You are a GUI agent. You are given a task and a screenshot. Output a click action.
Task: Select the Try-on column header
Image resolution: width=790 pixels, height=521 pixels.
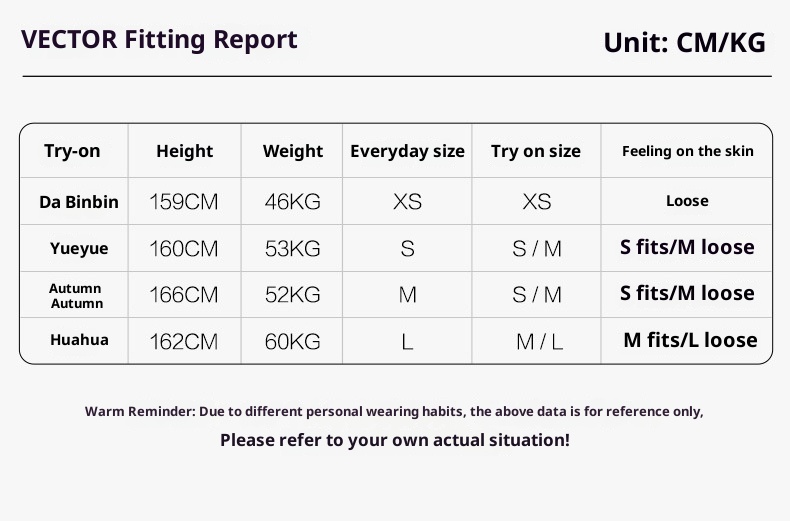pos(72,151)
